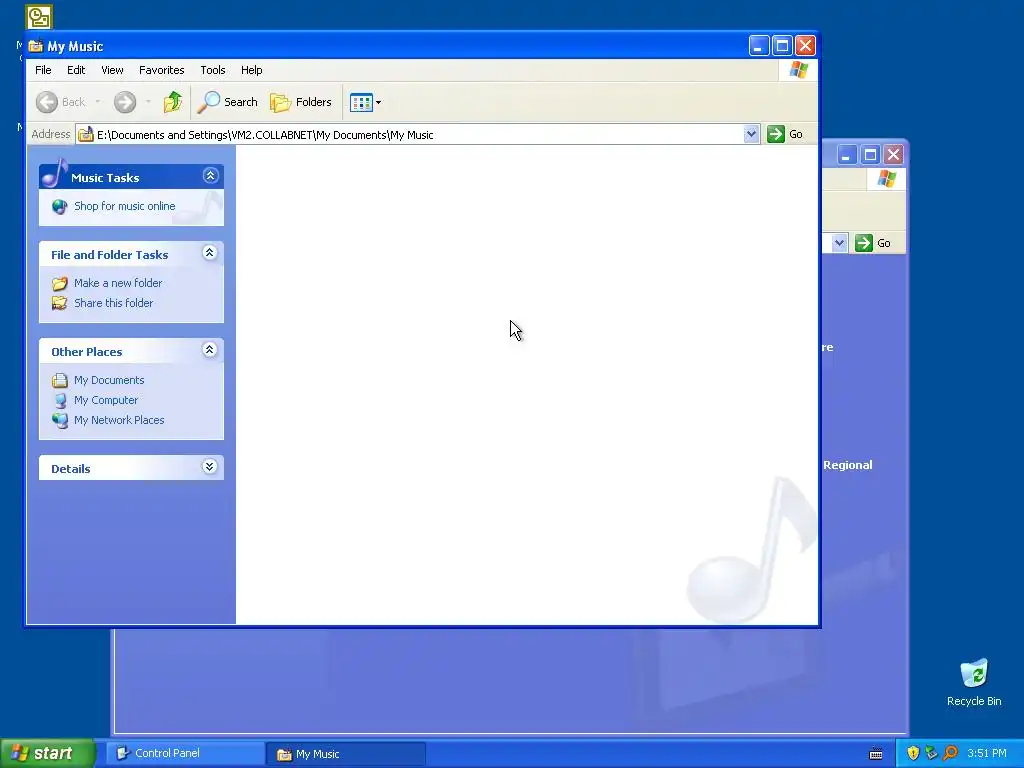Go to My Computer link

pos(106,400)
